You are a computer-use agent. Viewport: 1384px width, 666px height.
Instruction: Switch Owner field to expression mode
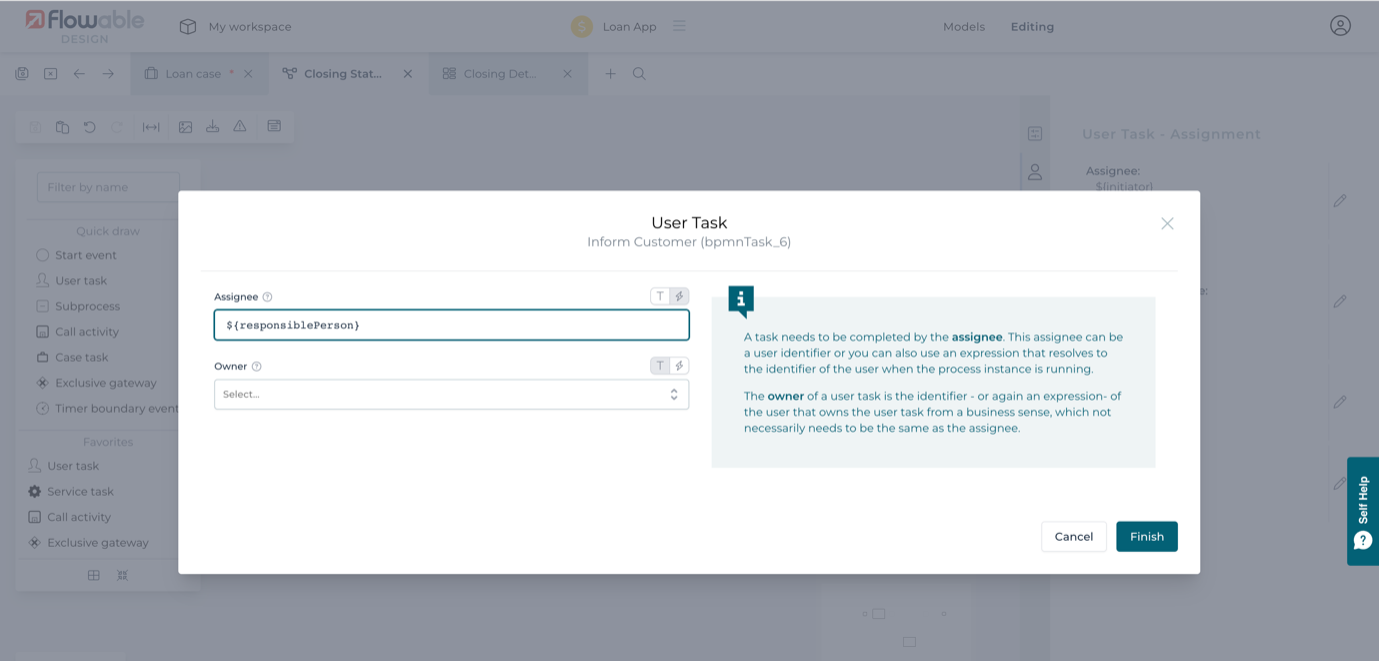pyautogui.click(x=679, y=366)
